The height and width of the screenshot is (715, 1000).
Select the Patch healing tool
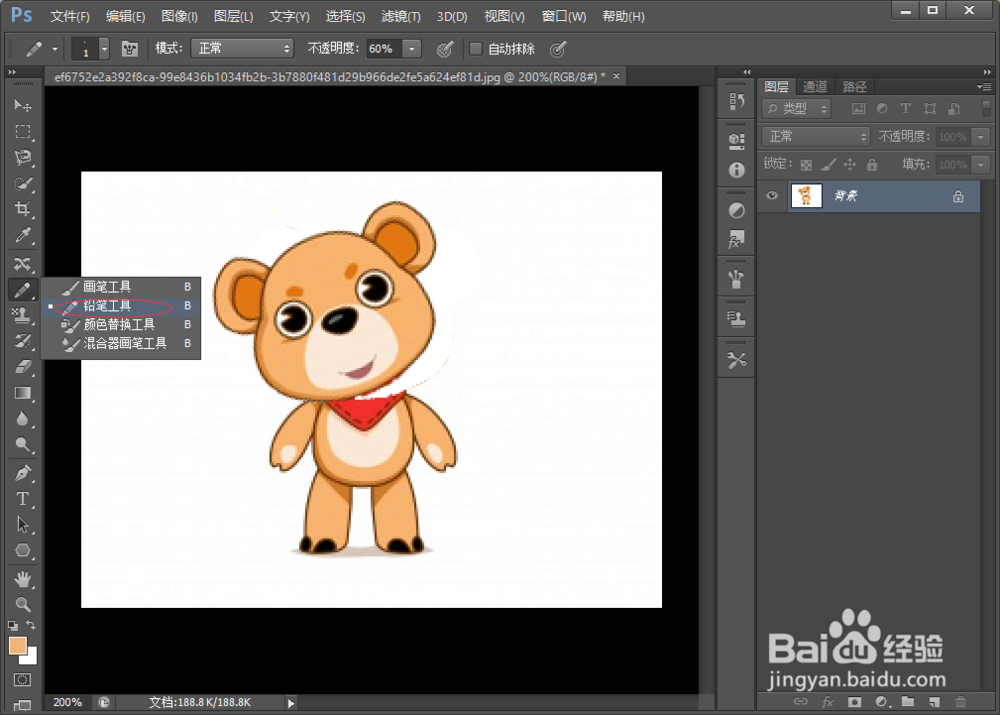point(23,263)
